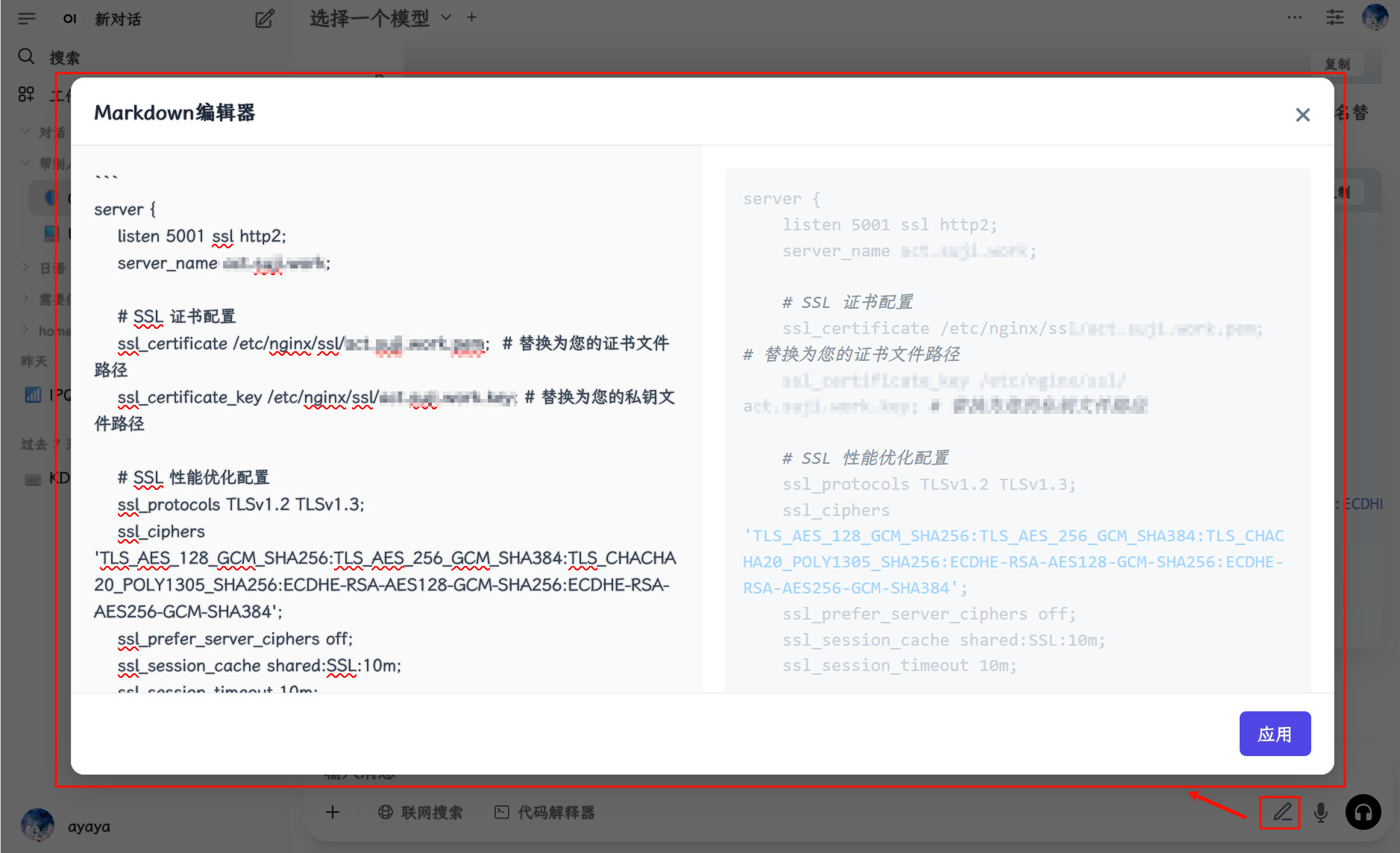Add another model with plus icon

point(471,17)
